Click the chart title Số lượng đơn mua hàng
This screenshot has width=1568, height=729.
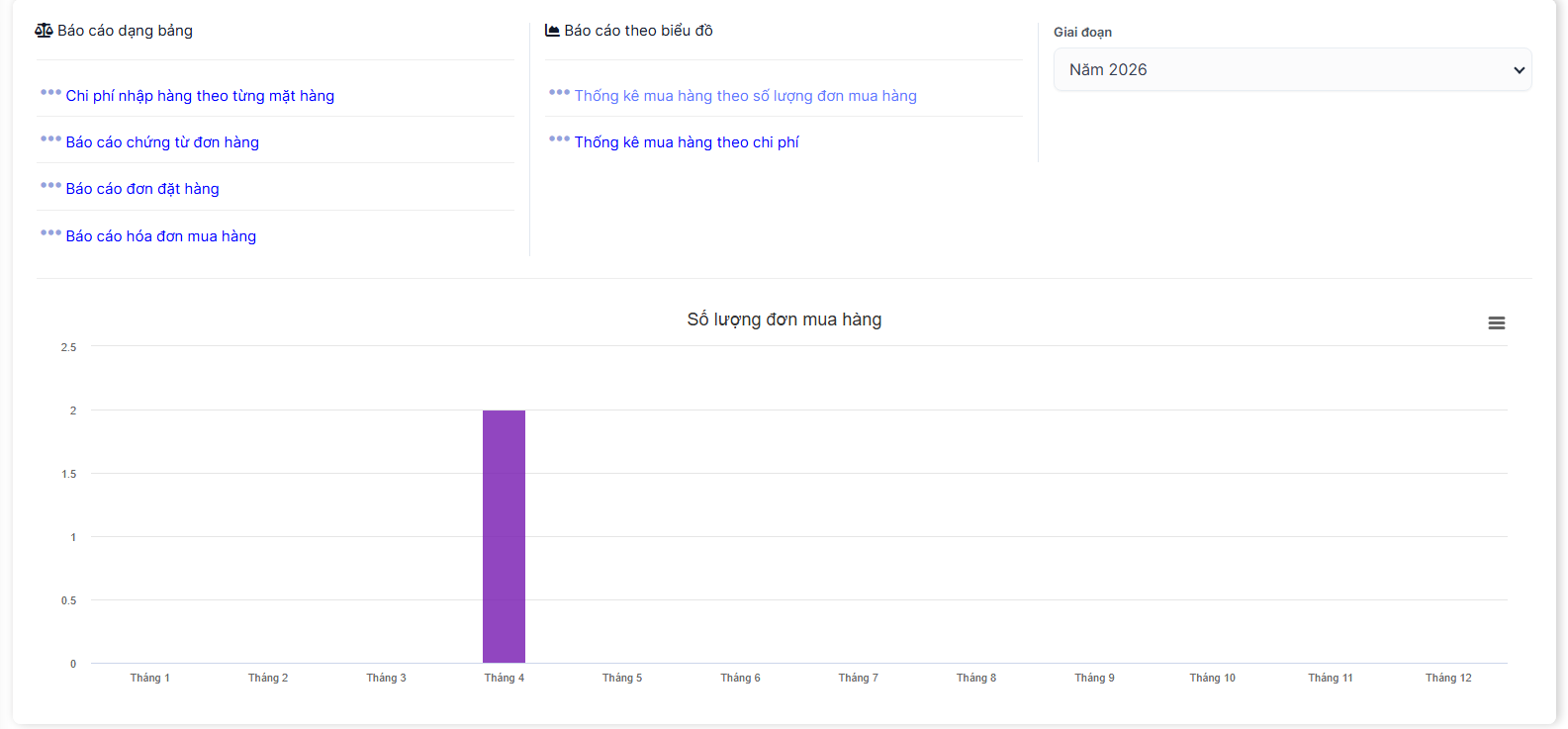point(784,319)
